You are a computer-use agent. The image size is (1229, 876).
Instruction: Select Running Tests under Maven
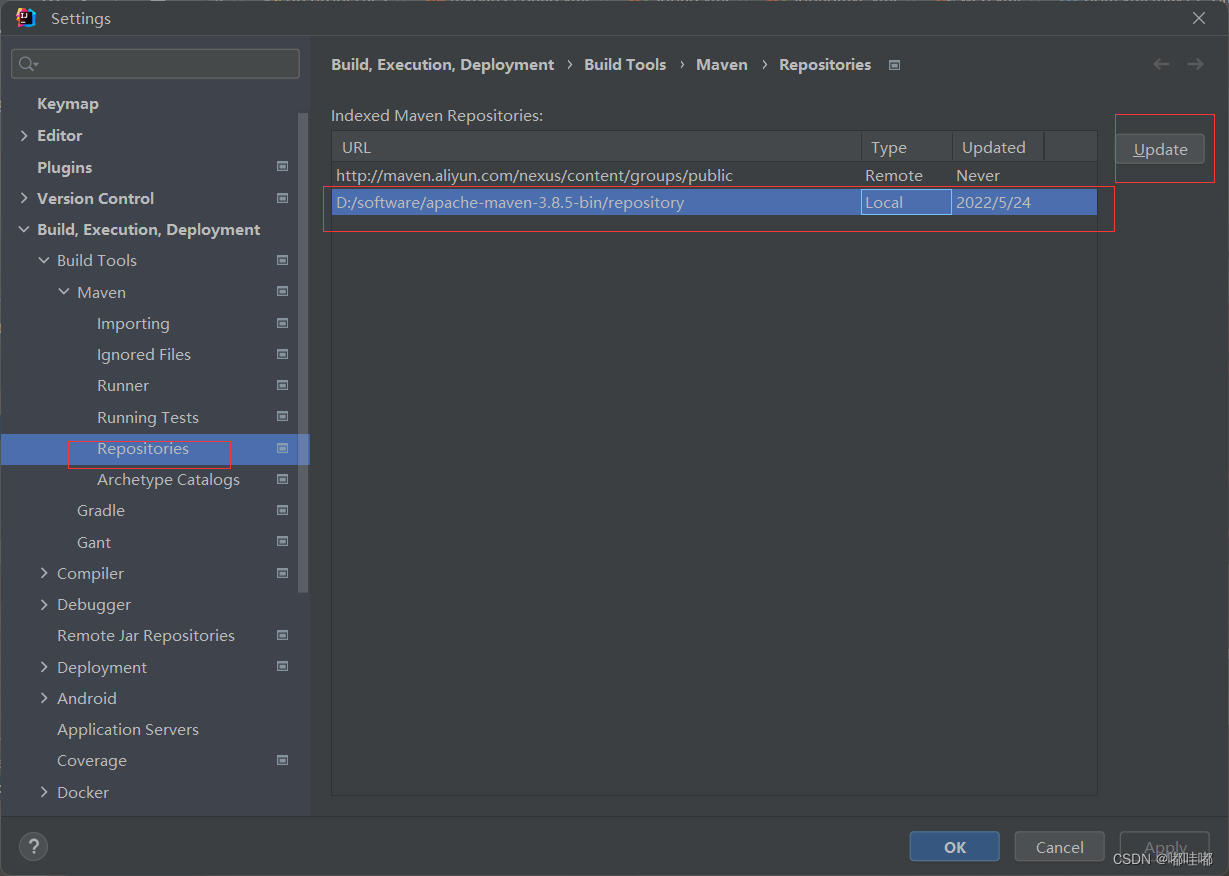click(148, 417)
